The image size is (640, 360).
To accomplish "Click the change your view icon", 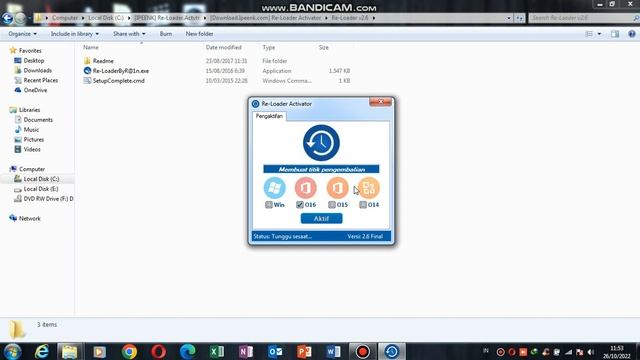I will coord(589,34).
